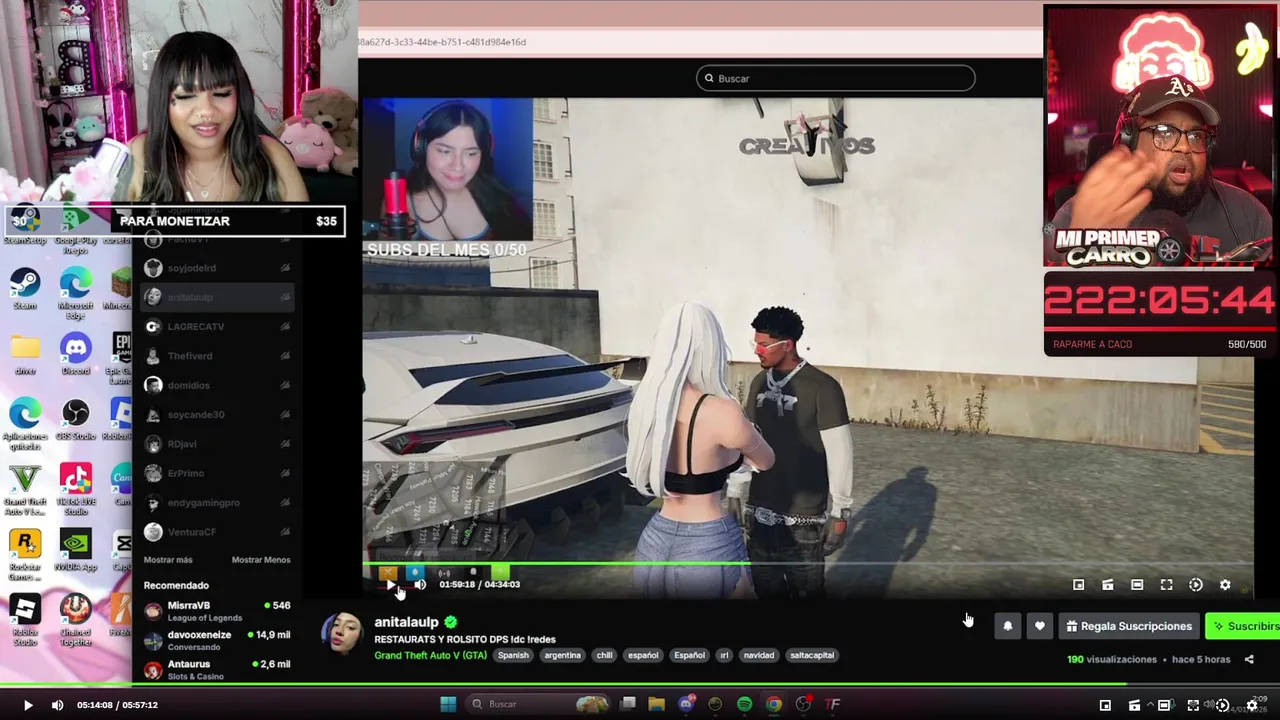Mute the inner Kick player volume
This screenshot has height=720, width=1280.
[420, 585]
